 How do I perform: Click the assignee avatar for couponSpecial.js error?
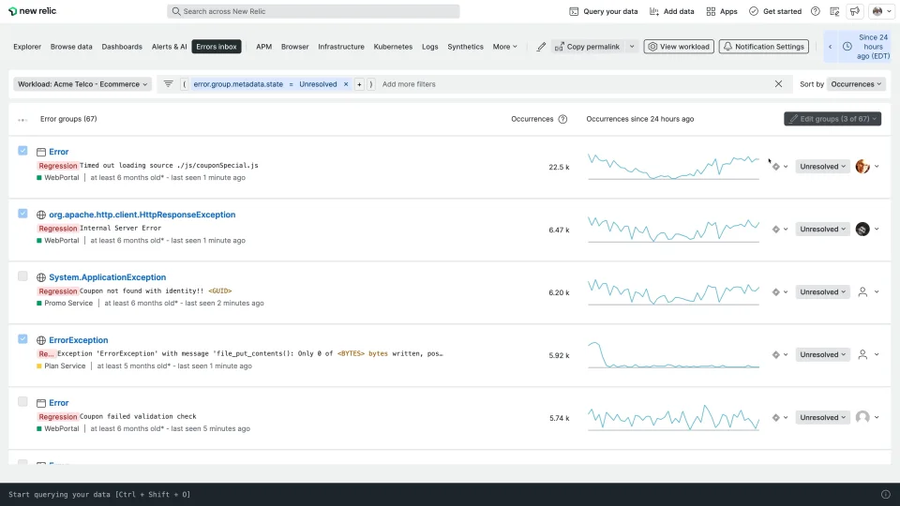click(862, 166)
